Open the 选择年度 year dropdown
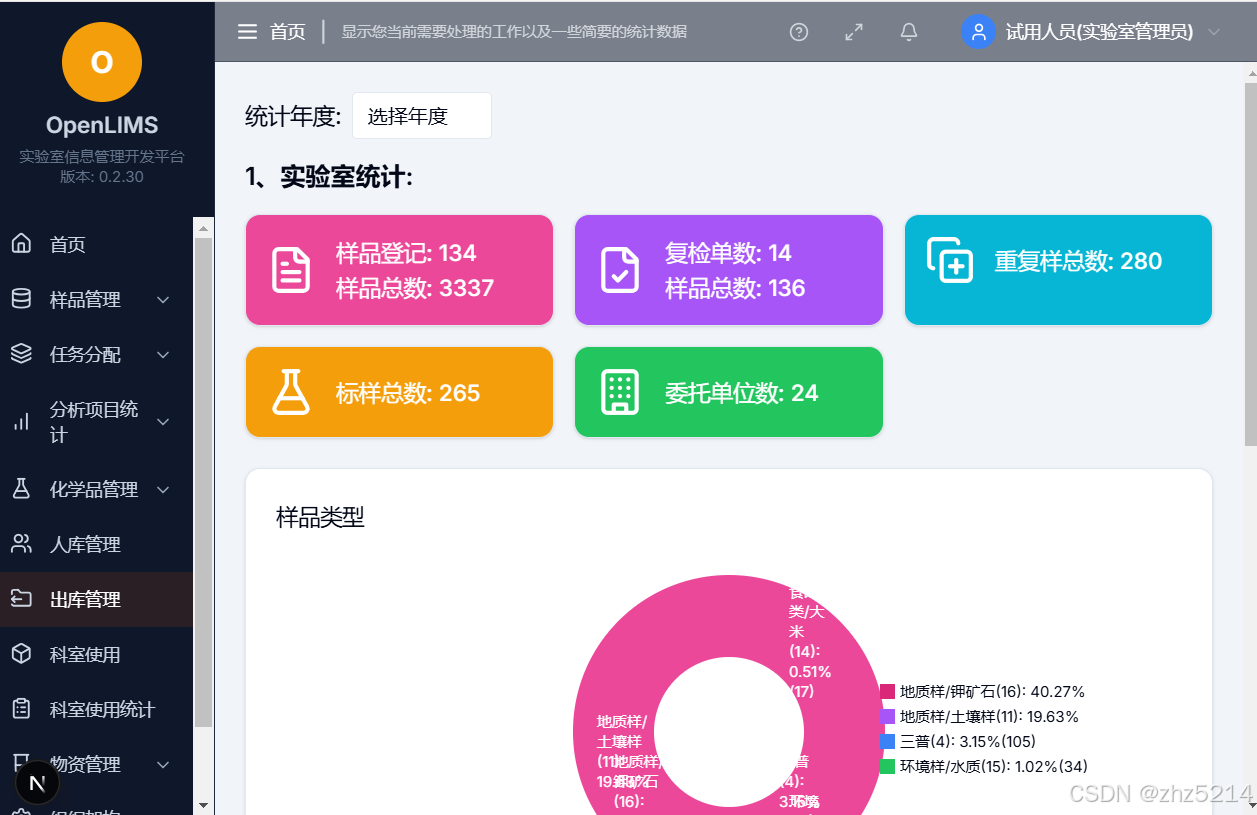The height and width of the screenshot is (815, 1257). tap(421, 116)
